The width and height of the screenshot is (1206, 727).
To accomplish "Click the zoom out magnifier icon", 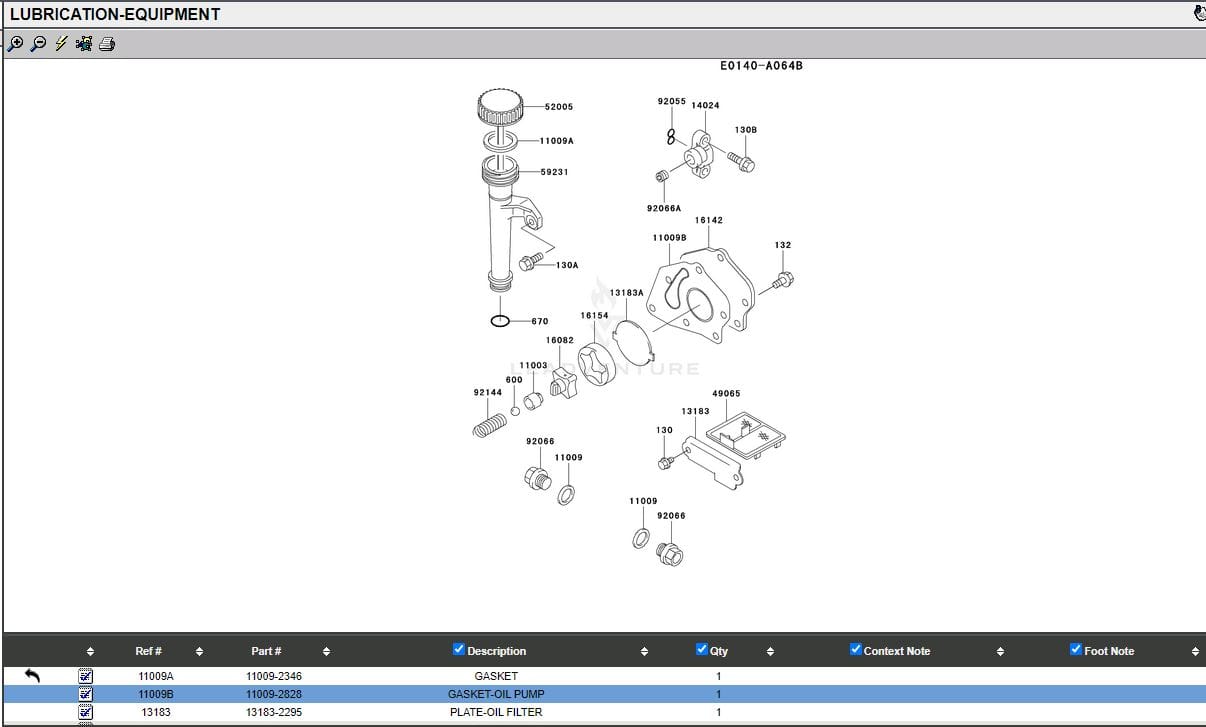I will point(38,44).
